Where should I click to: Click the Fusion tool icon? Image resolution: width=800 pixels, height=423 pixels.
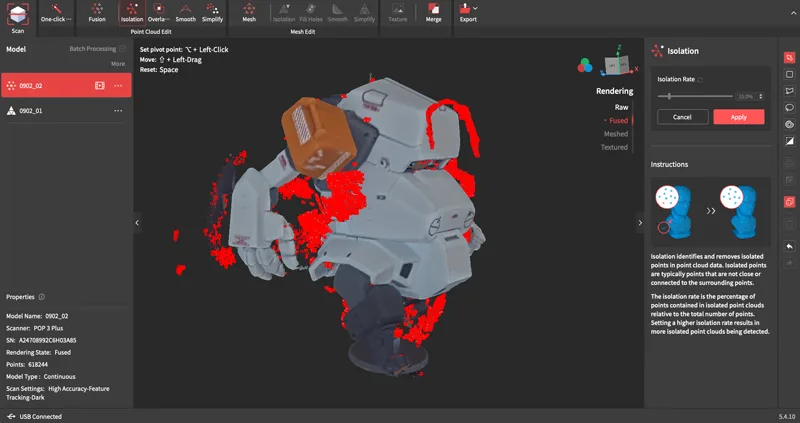(97, 12)
